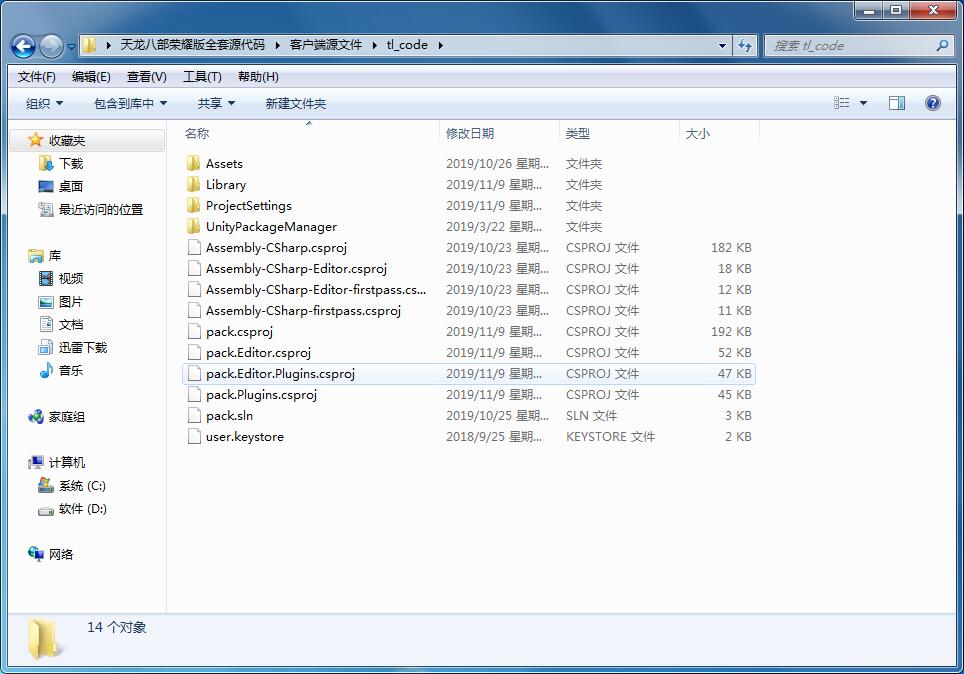Select the Assets folder icon

[x=194, y=163]
